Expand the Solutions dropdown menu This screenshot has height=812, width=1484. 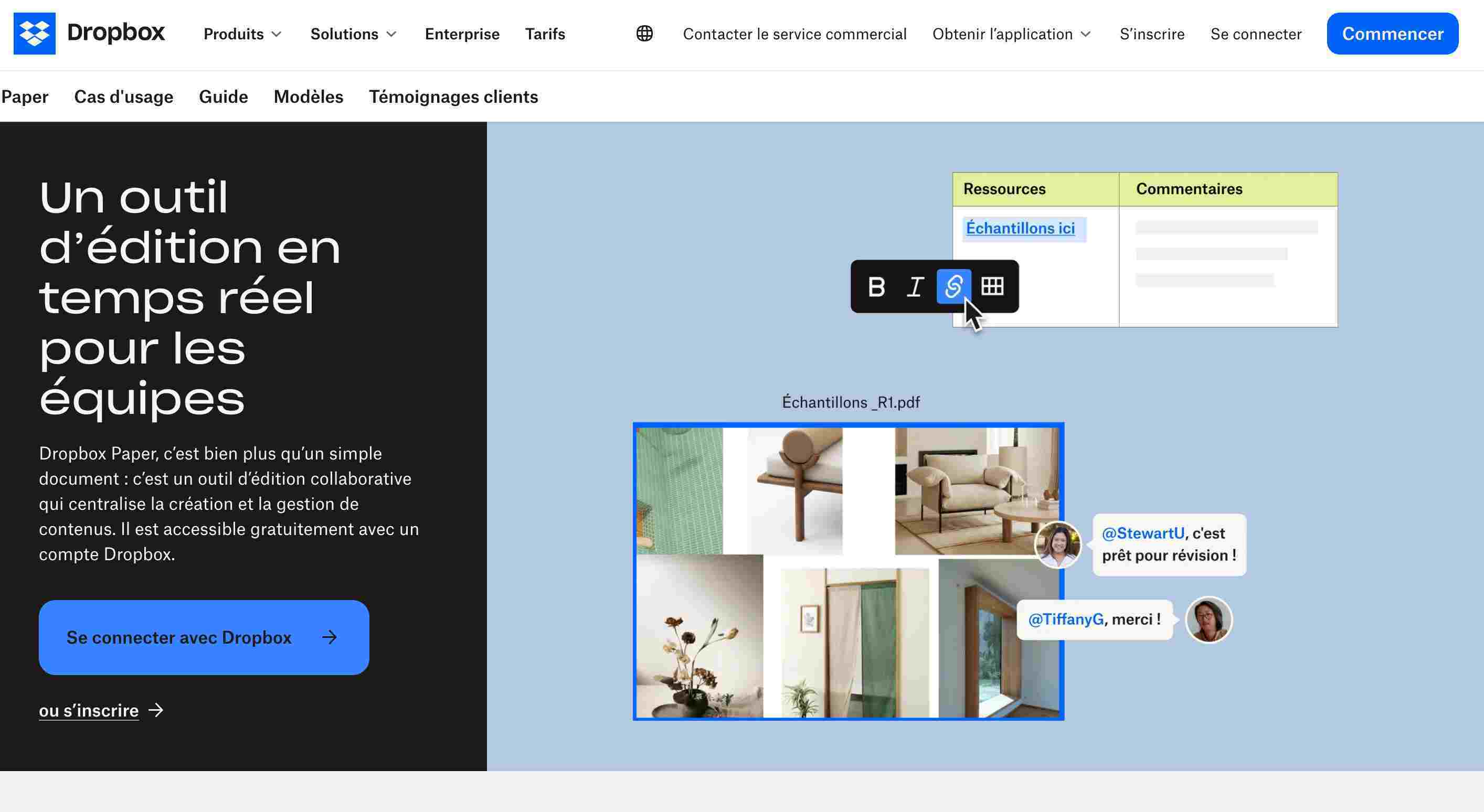(353, 34)
